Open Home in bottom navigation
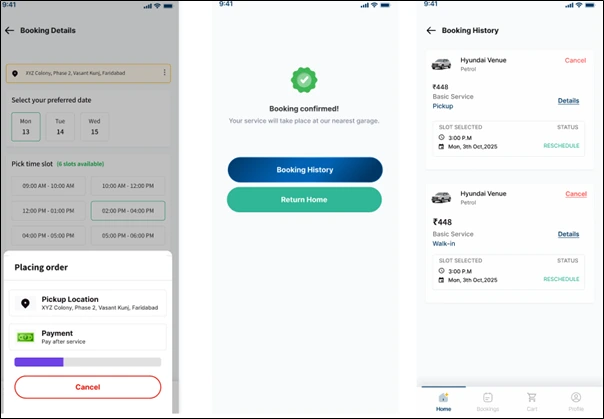The width and height of the screenshot is (604, 419). coord(443,402)
